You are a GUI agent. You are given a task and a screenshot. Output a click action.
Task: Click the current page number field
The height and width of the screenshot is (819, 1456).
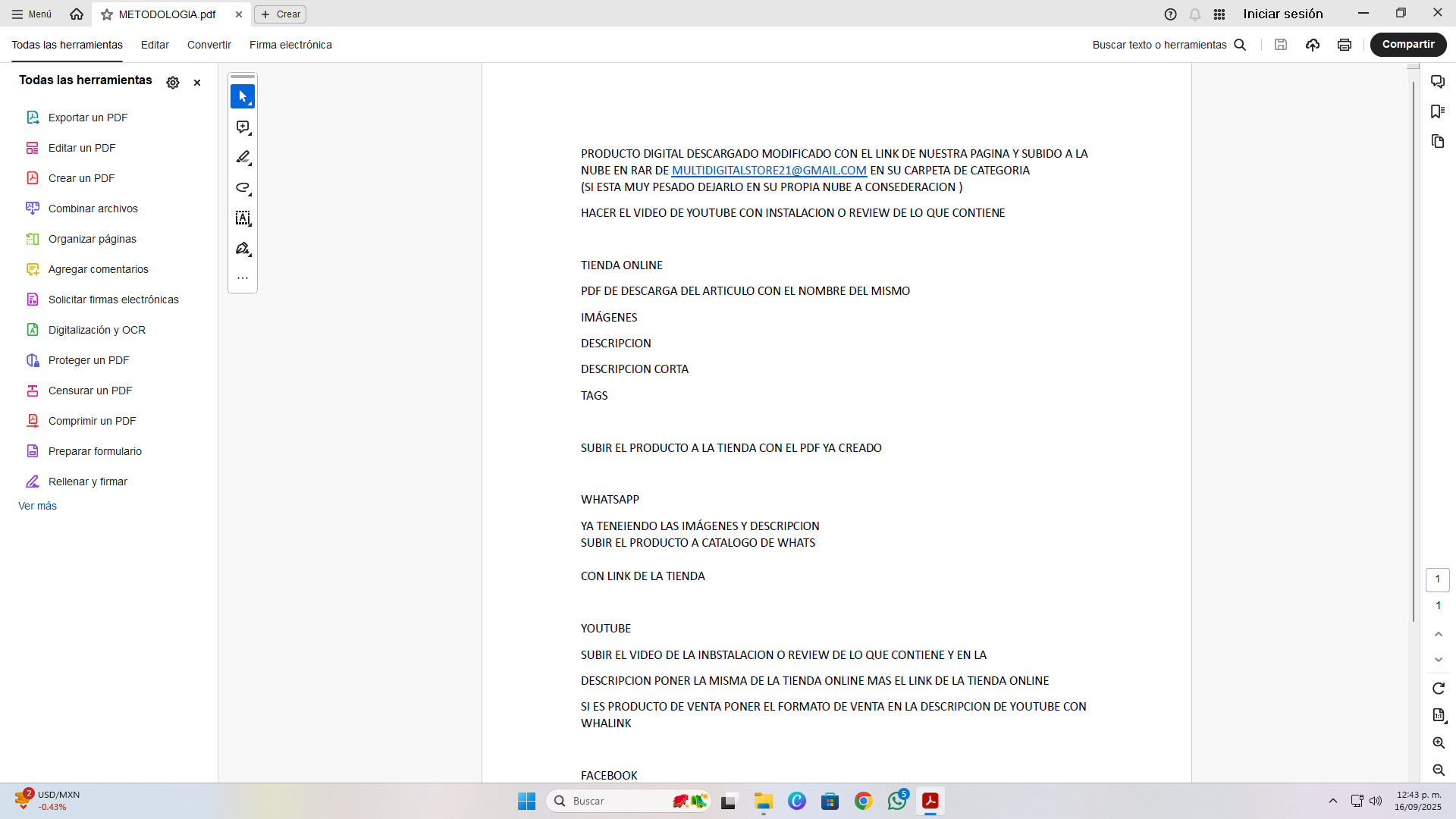point(1438,579)
